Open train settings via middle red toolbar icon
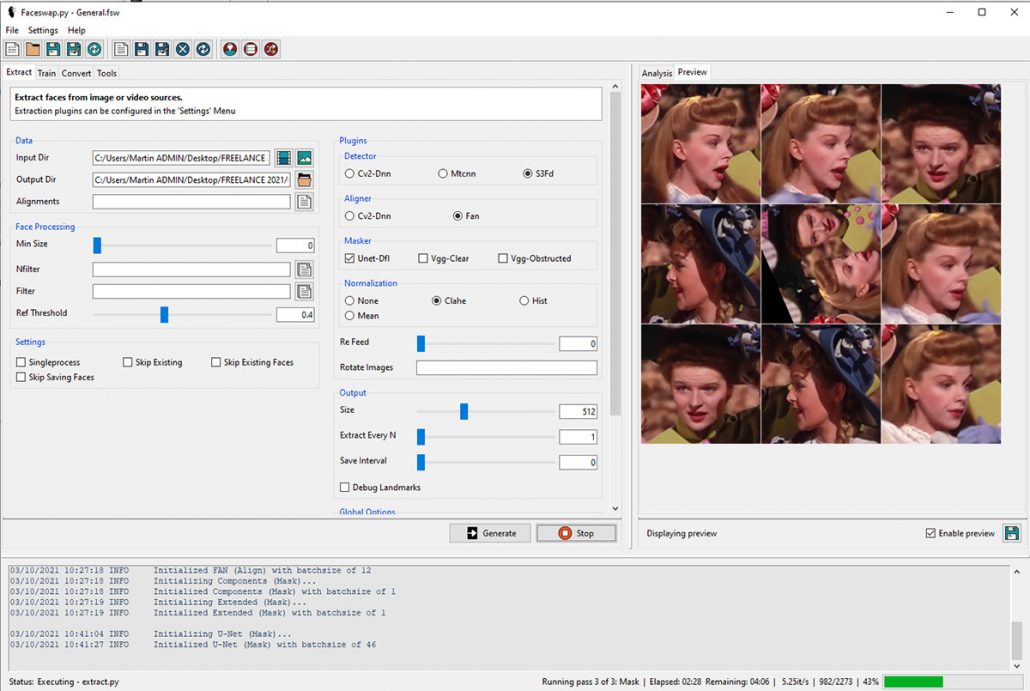This screenshot has width=1030, height=691. (x=250, y=49)
